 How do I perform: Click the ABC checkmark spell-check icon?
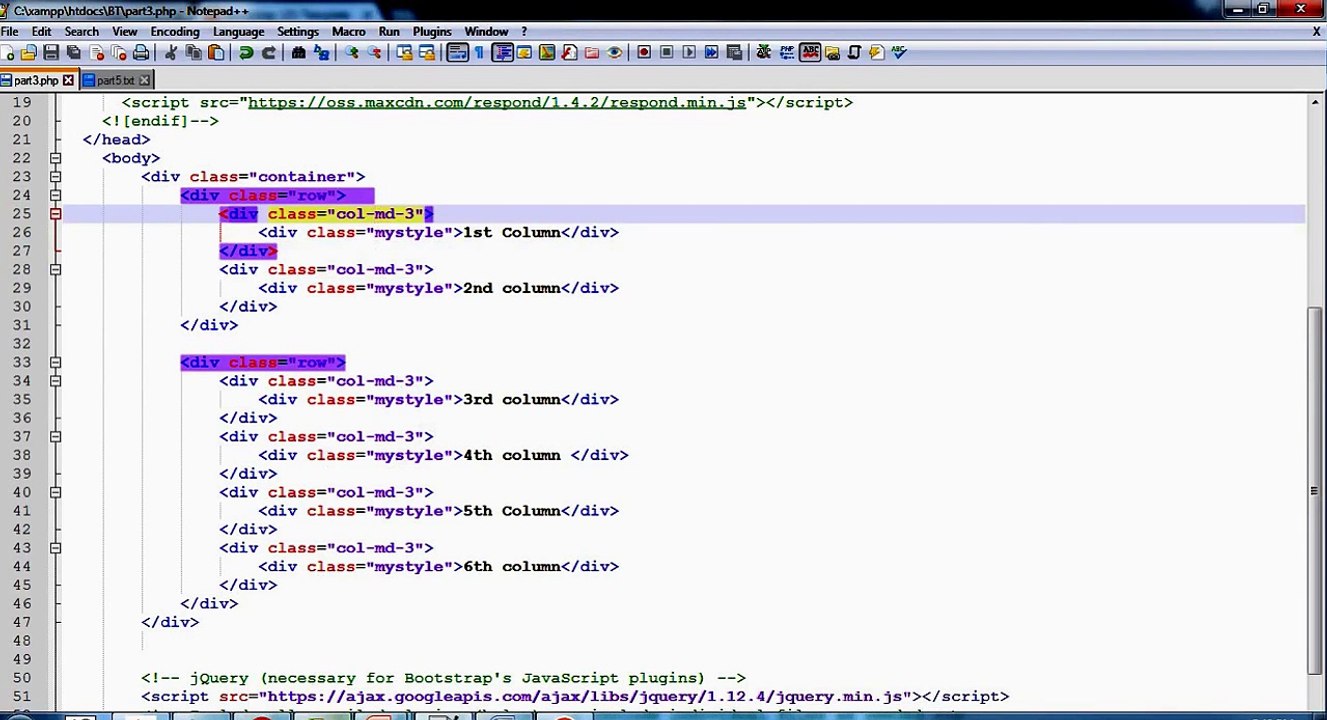tap(899, 52)
